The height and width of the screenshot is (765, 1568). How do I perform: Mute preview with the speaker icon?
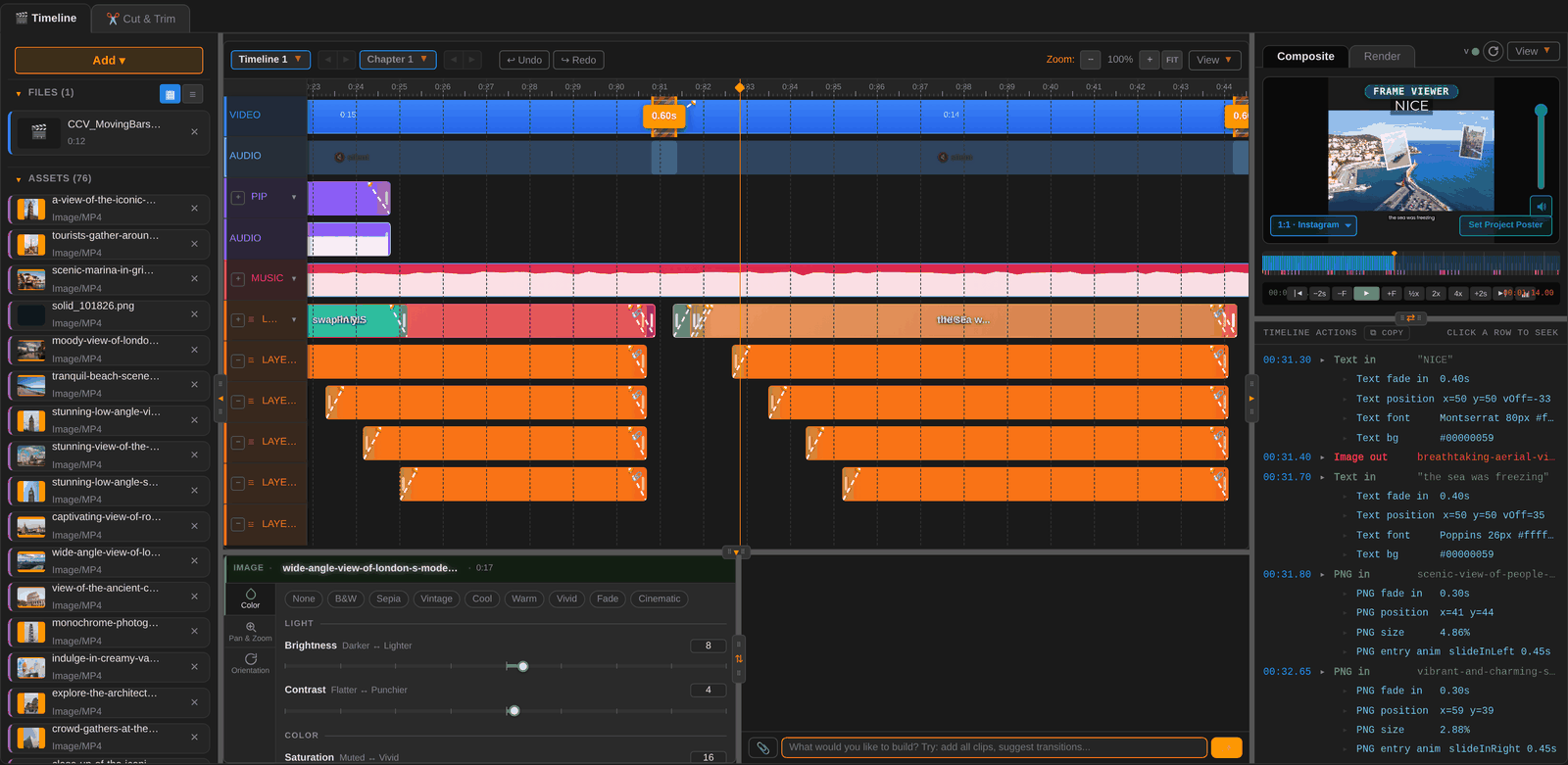[1542, 207]
